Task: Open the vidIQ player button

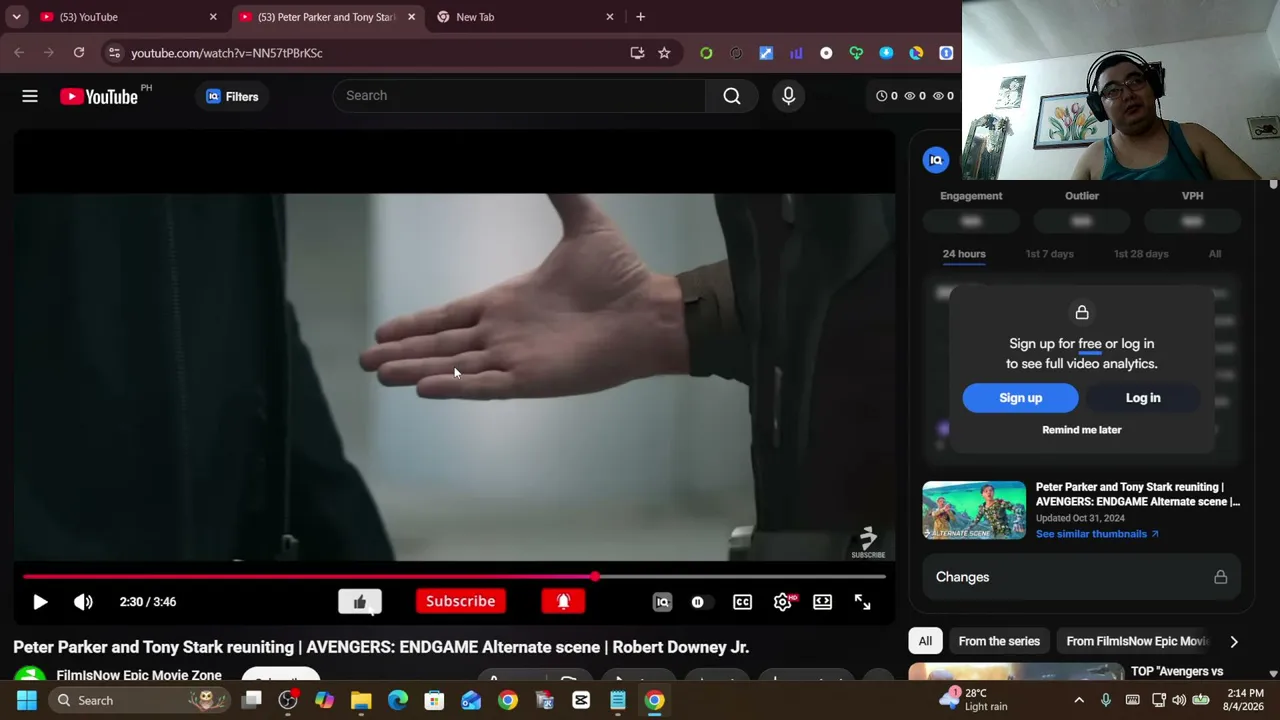Action: tap(662, 602)
